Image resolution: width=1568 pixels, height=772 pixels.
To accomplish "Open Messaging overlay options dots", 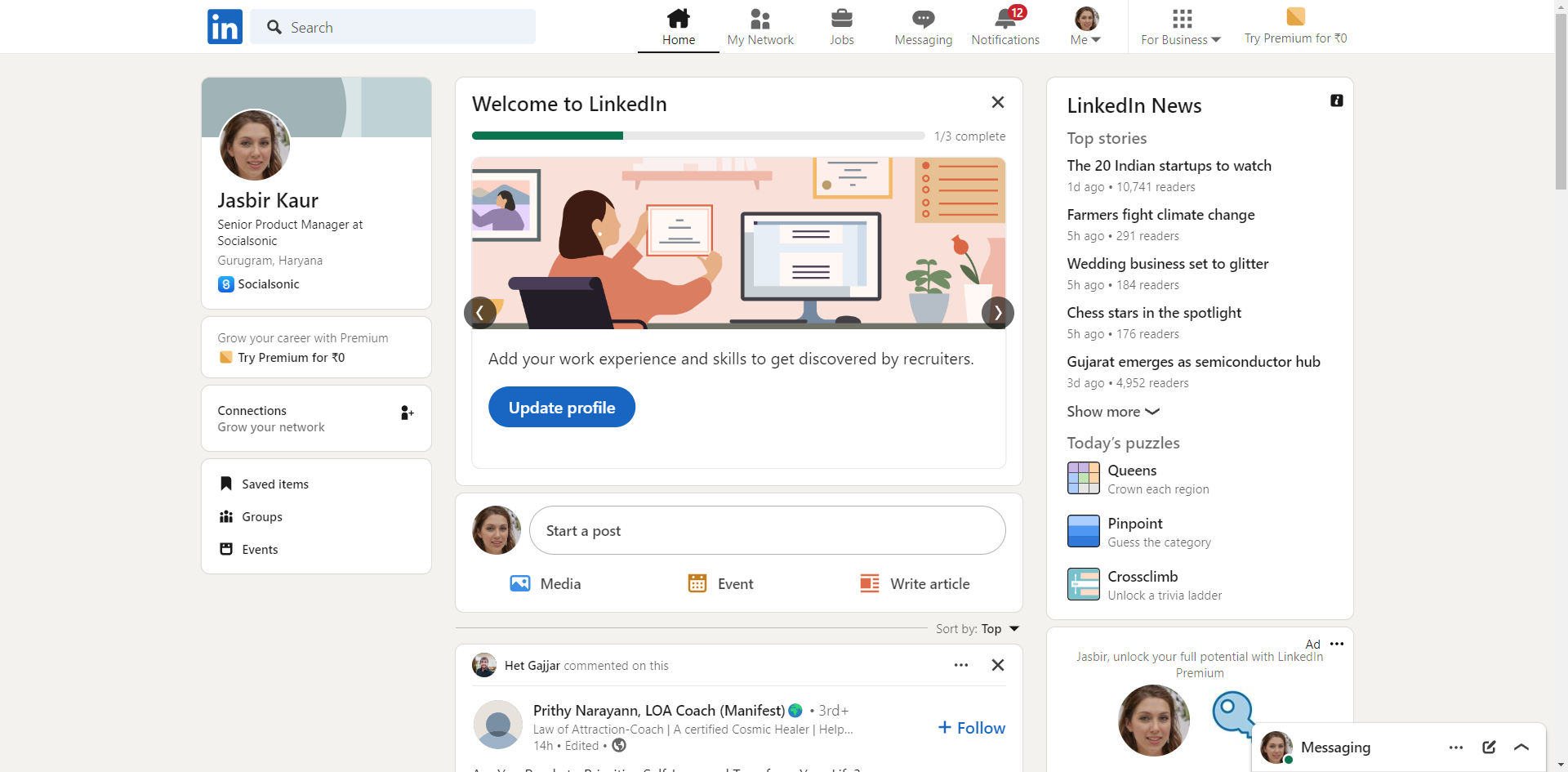I will click(x=1456, y=747).
